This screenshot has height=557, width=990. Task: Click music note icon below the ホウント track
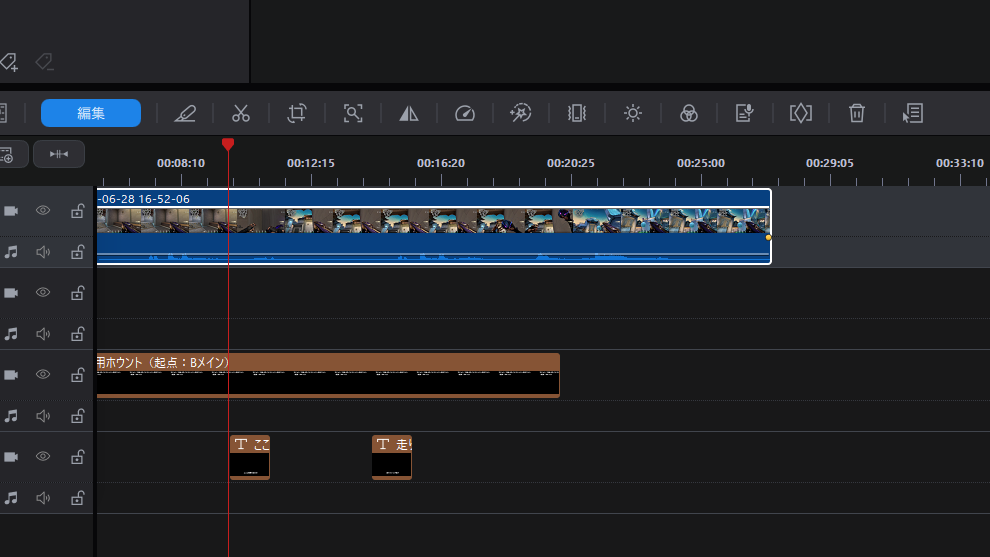[11, 416]
